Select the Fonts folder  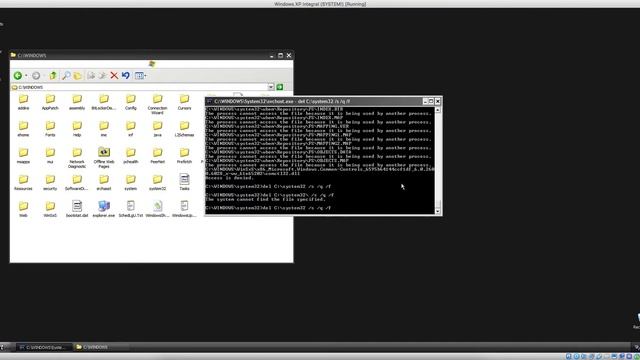(50, 129)
